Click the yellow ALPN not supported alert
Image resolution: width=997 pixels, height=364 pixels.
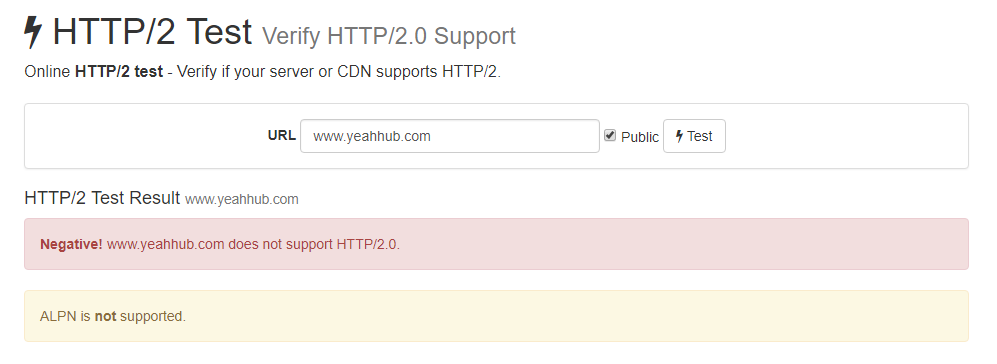click(496, 316)
